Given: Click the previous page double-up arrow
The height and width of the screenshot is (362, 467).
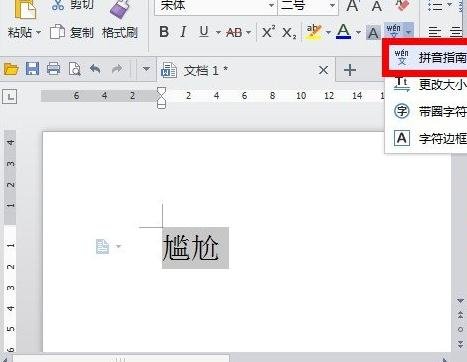Looking at the screenshot, I should (460, 315).
